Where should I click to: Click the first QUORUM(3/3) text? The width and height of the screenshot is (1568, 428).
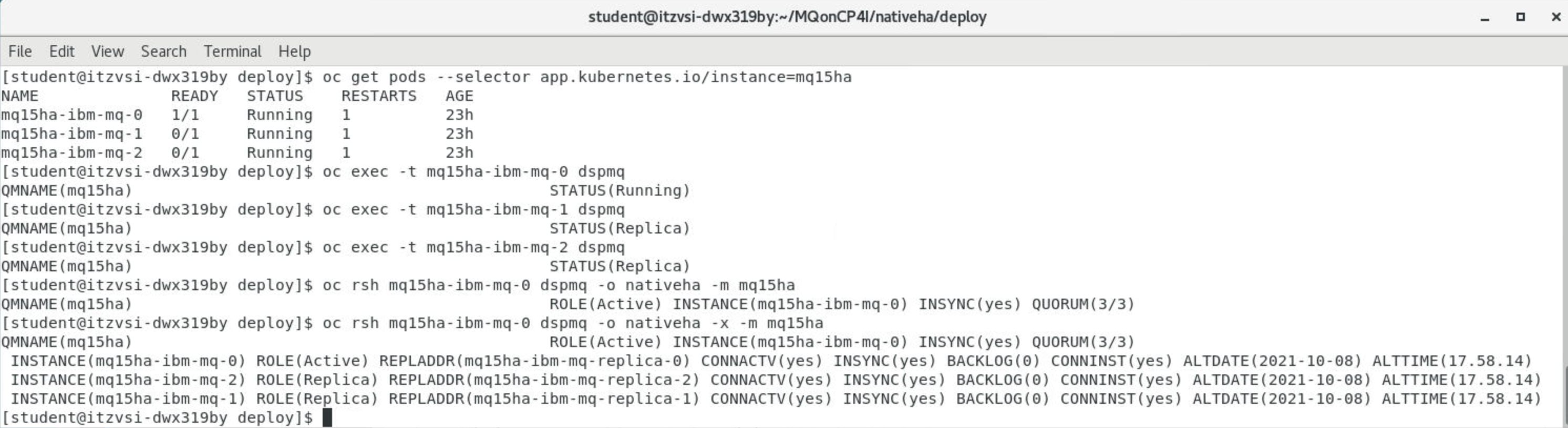(1083, 304)
